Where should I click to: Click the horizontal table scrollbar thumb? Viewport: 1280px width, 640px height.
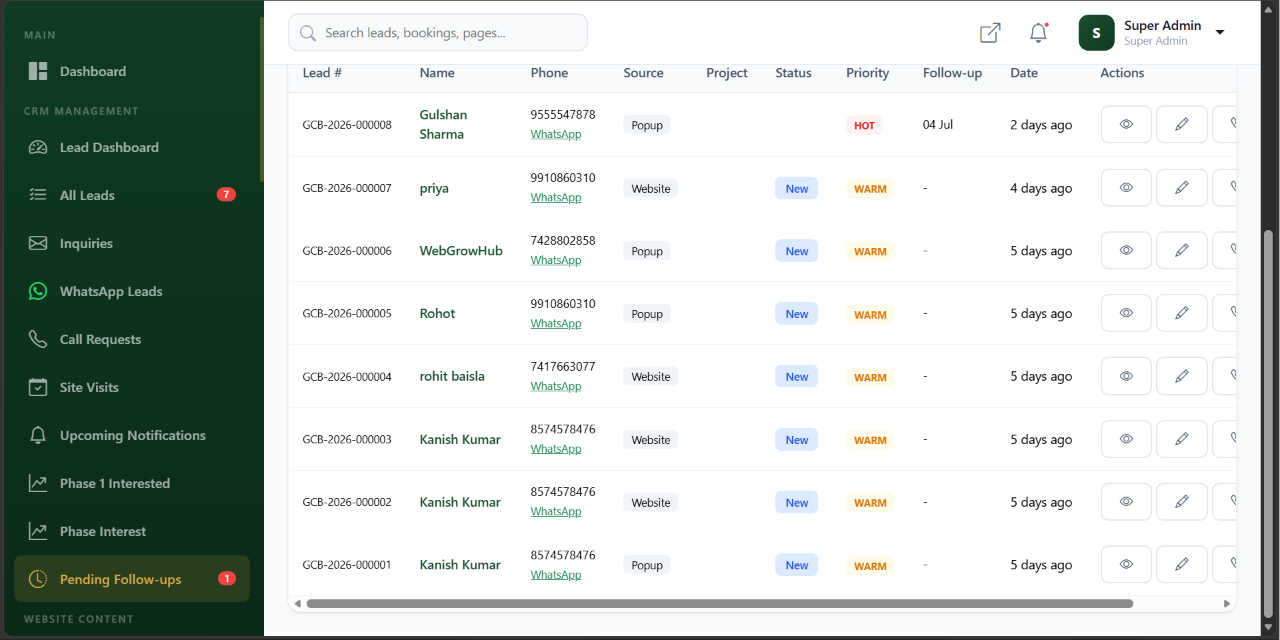pos(720,604)
